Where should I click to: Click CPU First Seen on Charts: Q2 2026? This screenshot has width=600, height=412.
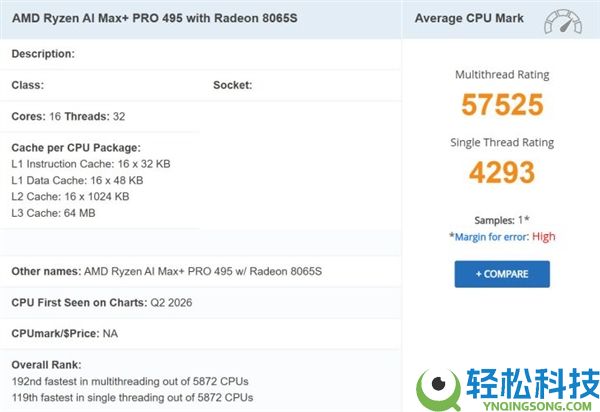(102, 303)
